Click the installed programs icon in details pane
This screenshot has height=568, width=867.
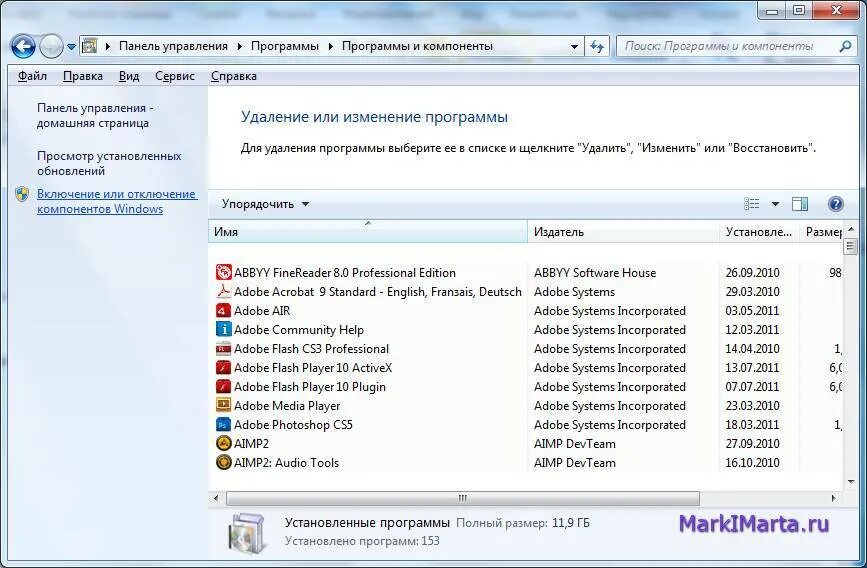tap(246, 532)
